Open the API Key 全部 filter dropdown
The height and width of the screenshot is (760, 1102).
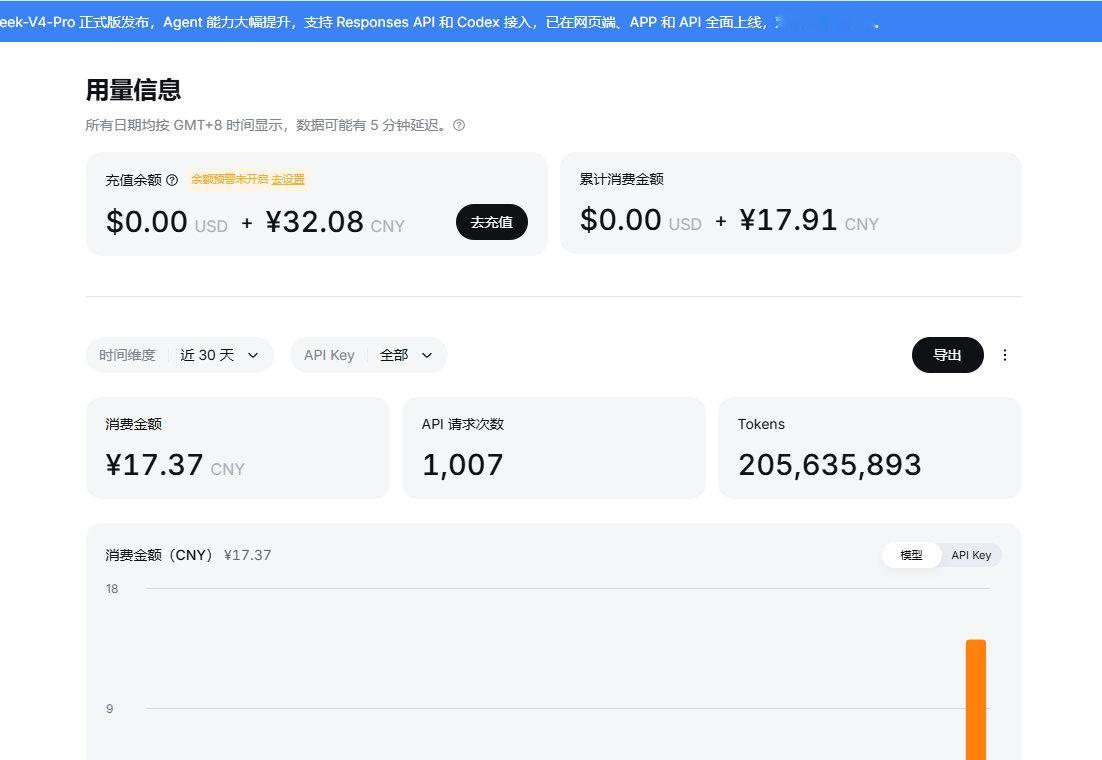(369, 355)
